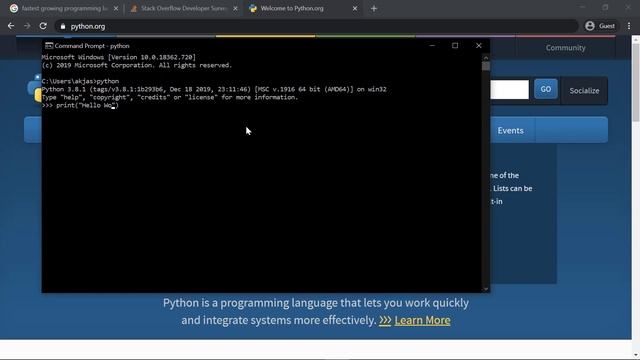
Task: Click the Python 3.8.1 version line
Action: click(x=214, y=89)
